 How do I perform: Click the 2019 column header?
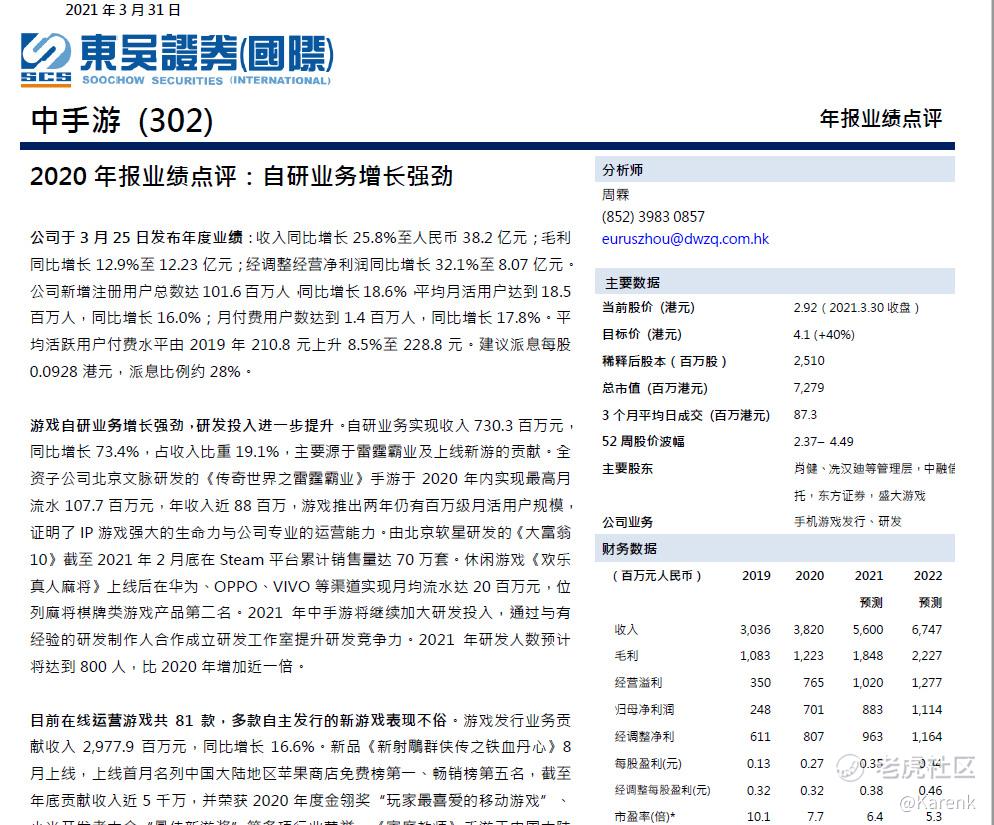[x=756, y=576]
